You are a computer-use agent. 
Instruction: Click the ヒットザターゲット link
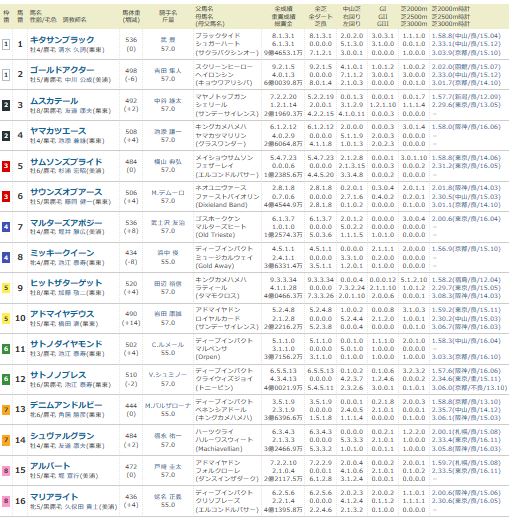pos(66,283)
